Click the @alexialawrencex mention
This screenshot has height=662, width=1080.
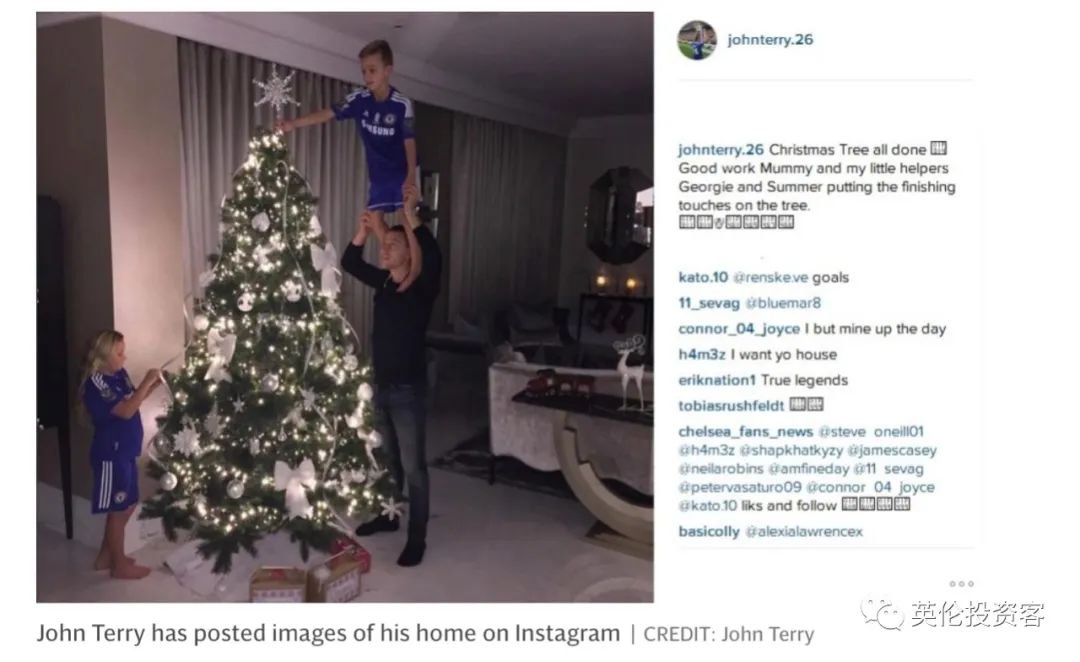tap(804, 532)
